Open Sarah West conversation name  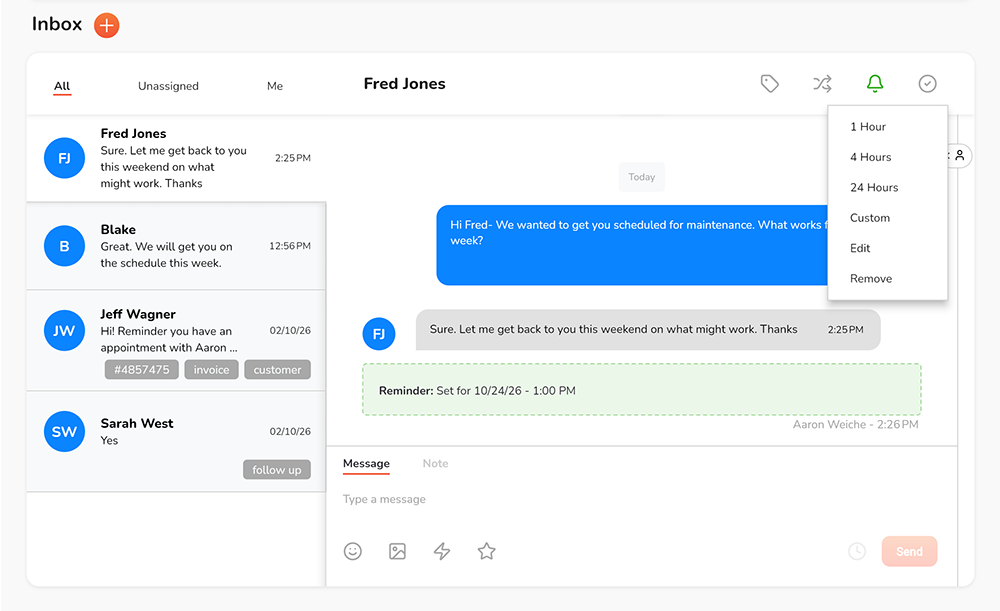coord(137,423)
